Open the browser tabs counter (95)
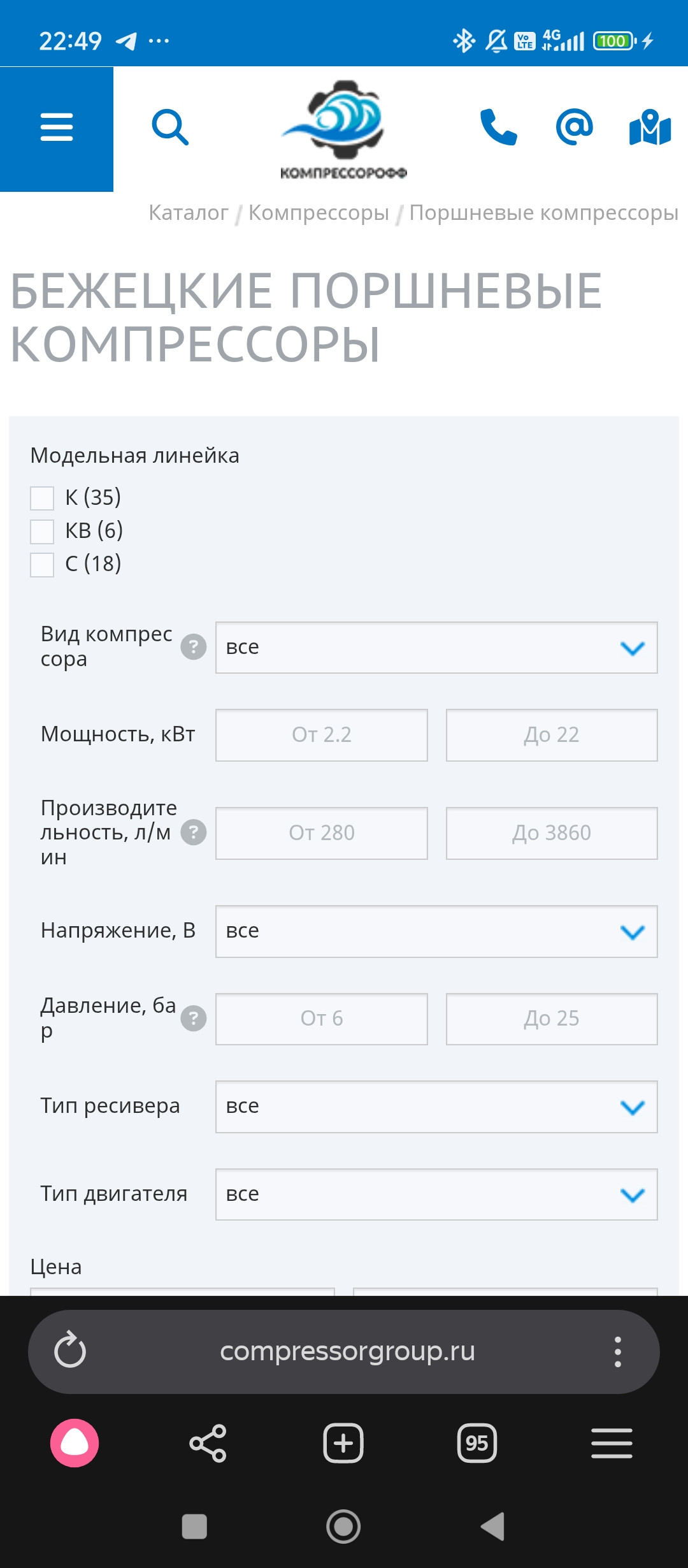Screen dimensions: 688x1568 click(x=477, y=1443)
